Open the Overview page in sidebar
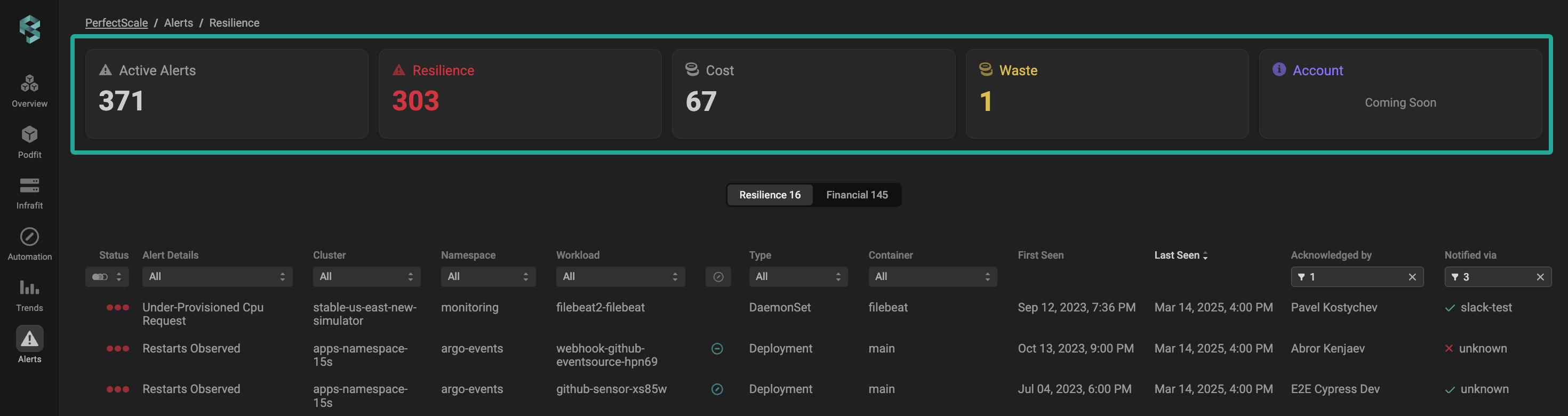Image resolution: width=1568 pixels, height=416 pixels. 29,90
